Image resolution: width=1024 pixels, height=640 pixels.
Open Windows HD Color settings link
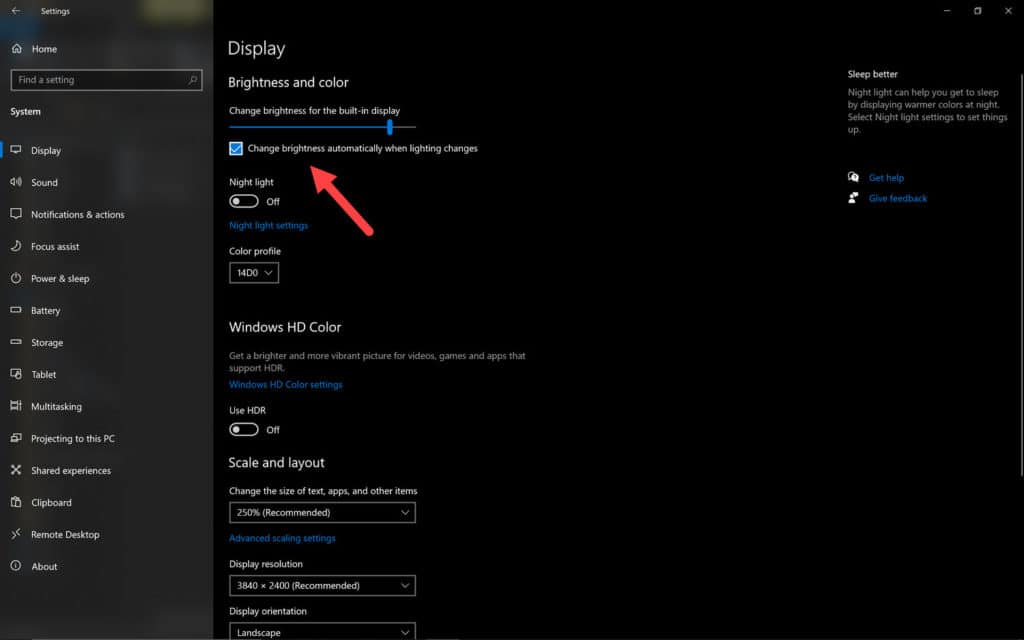click(285, 385)
